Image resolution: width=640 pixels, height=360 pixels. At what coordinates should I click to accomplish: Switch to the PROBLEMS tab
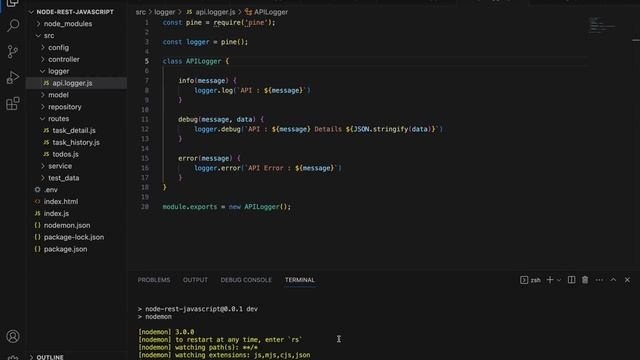pos(154,280)
